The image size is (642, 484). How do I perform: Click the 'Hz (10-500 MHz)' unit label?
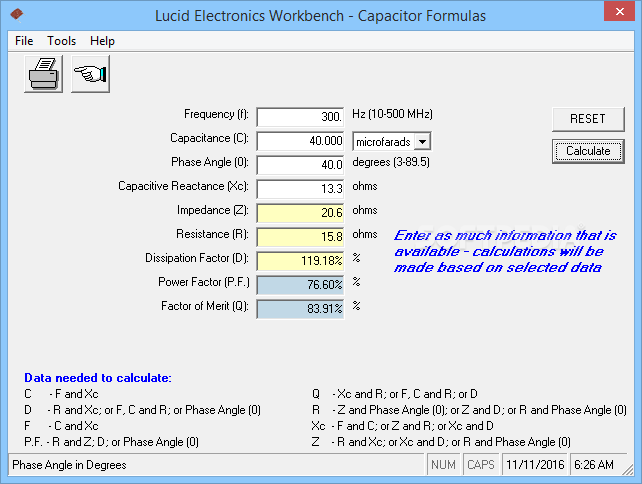(392, 114)
